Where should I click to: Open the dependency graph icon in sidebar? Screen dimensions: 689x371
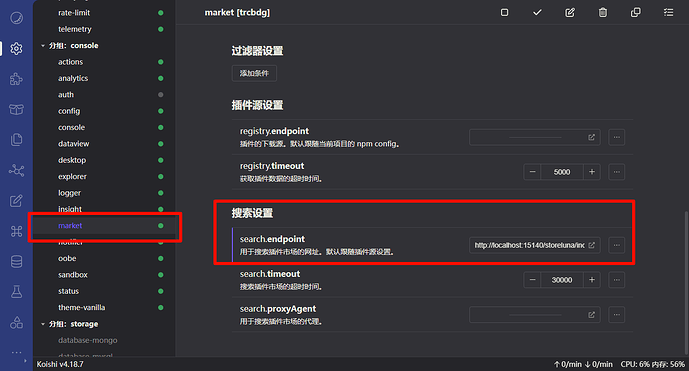16,171
